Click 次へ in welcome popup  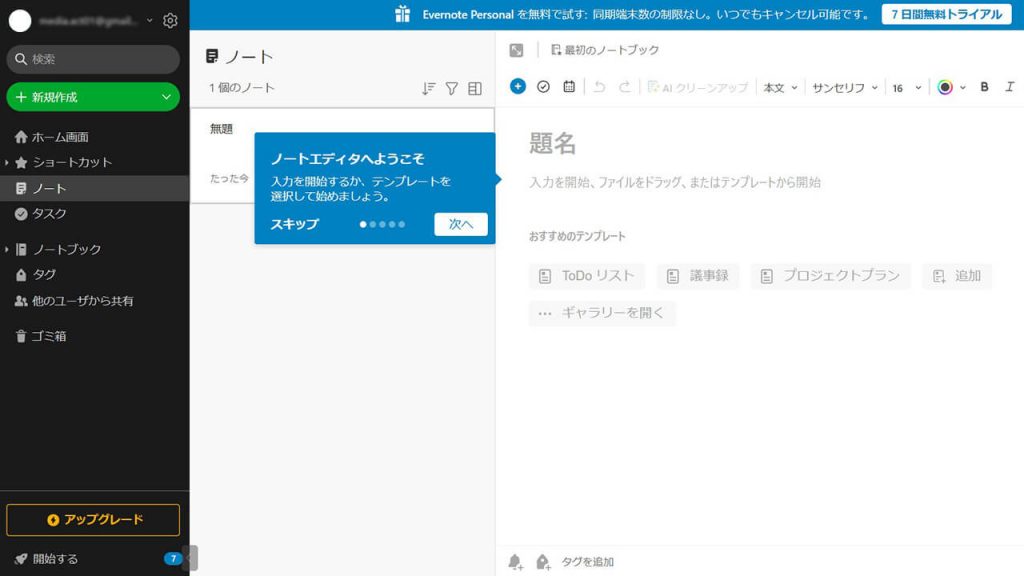point(460,224)
